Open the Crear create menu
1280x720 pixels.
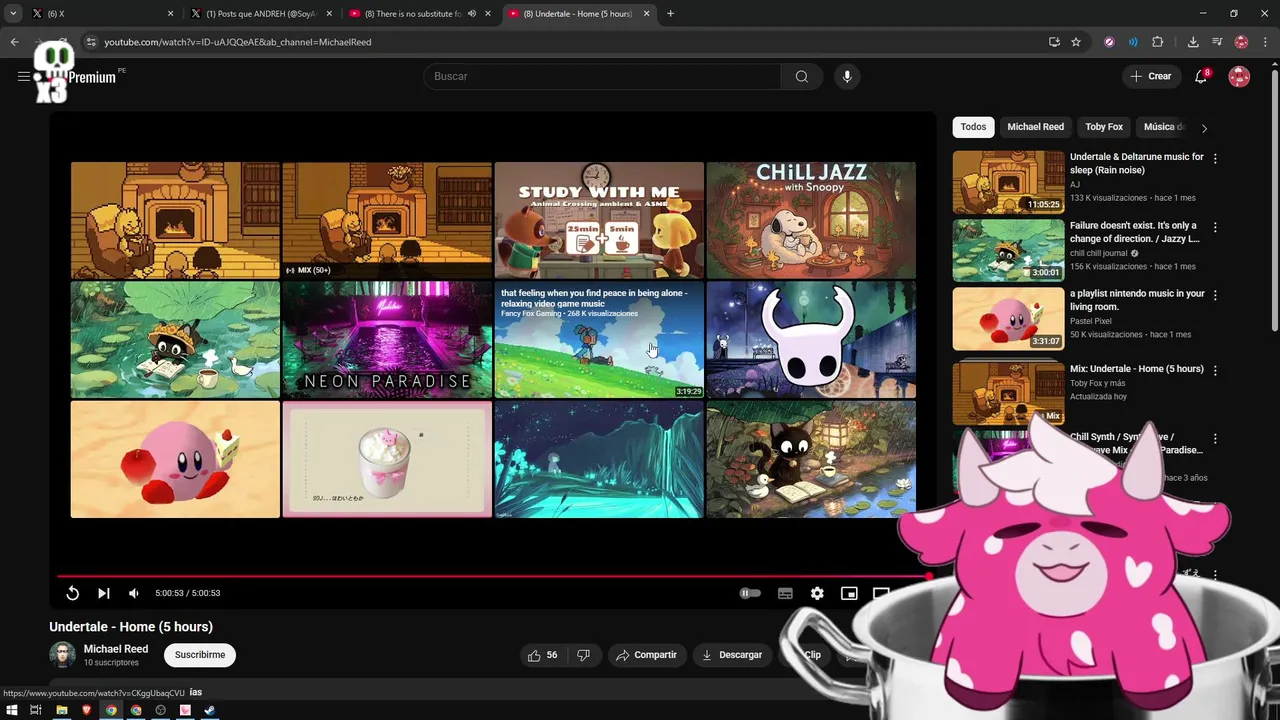[1150, 76]
